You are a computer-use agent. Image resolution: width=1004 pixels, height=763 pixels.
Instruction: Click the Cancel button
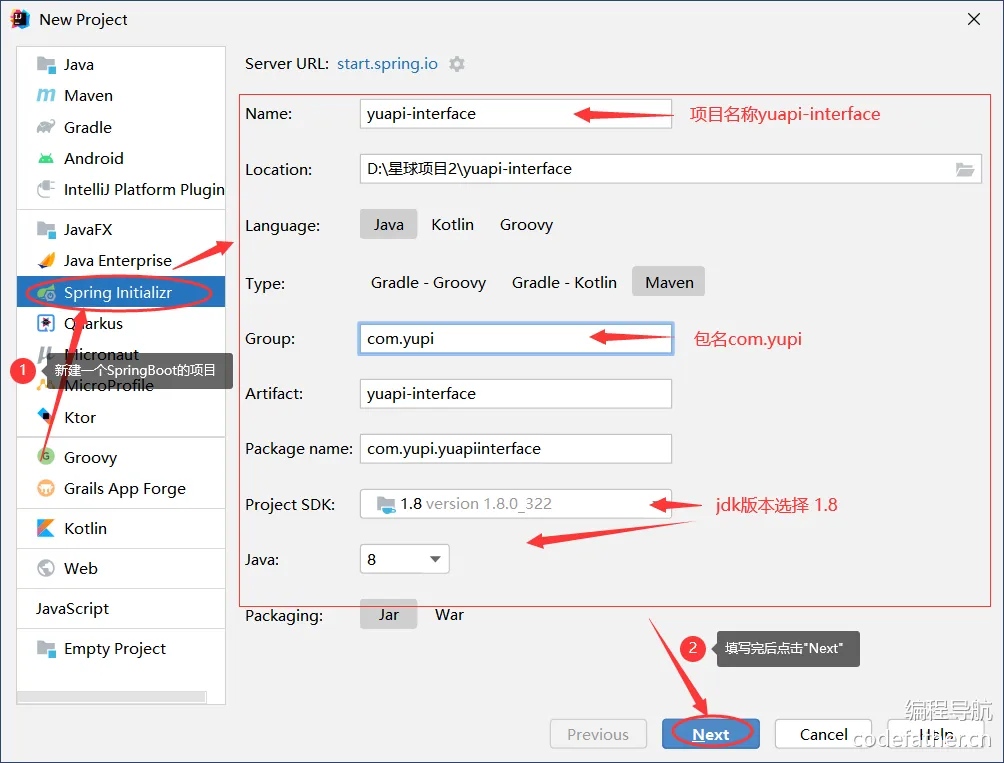click(x=823, y=734)
